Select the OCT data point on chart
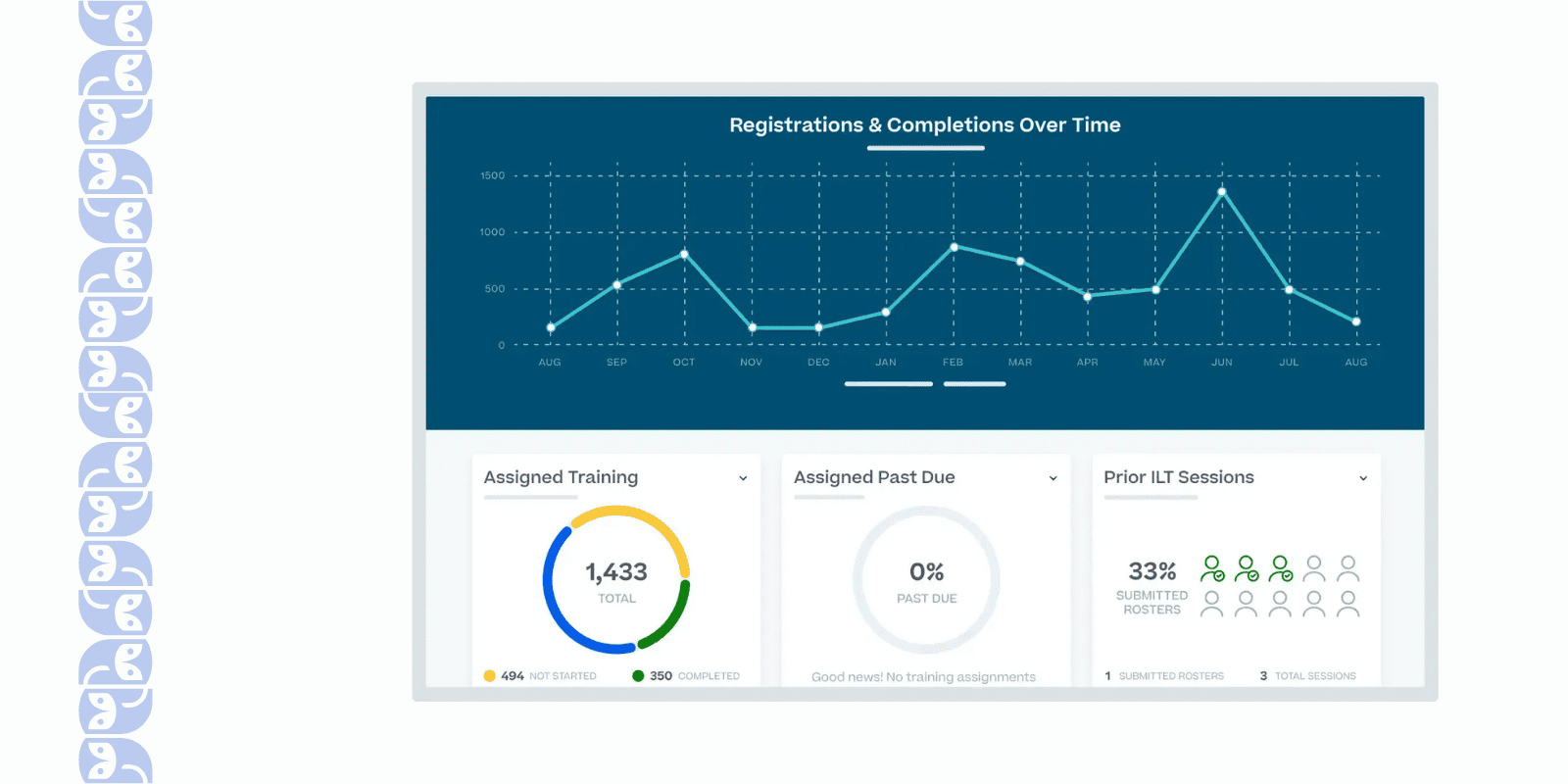This screenshot has width=1568, height=784. (684, 255)
